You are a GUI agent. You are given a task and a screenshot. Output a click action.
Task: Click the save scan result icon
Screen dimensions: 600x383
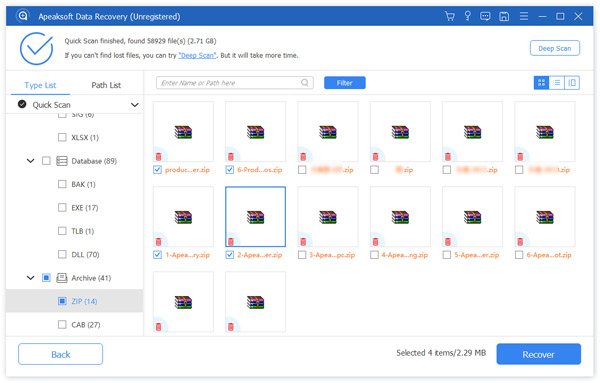[x=504, y=16]
